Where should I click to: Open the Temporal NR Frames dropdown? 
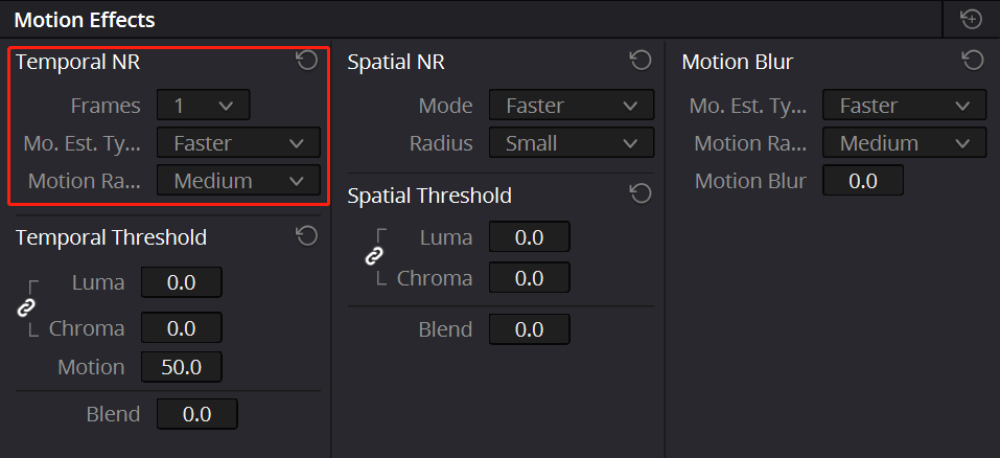[203, 105]
